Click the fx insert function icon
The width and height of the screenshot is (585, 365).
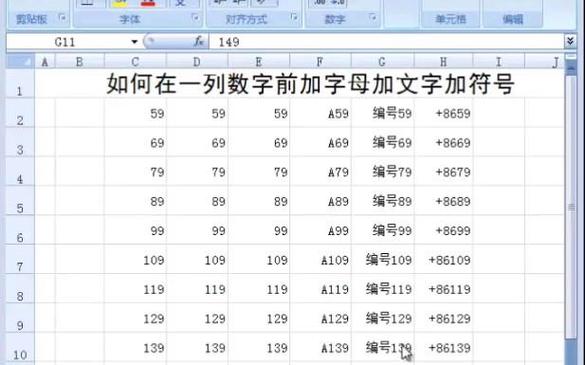tap(198, 41)
